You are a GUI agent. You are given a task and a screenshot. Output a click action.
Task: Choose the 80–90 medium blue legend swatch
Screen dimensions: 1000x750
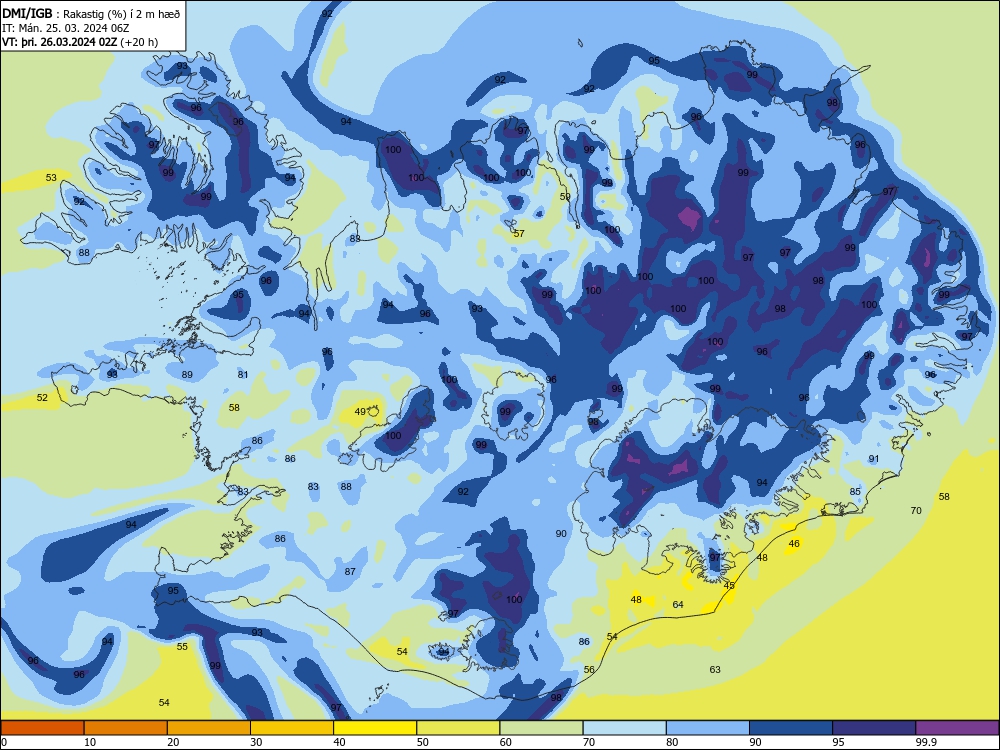coord(708,728)
